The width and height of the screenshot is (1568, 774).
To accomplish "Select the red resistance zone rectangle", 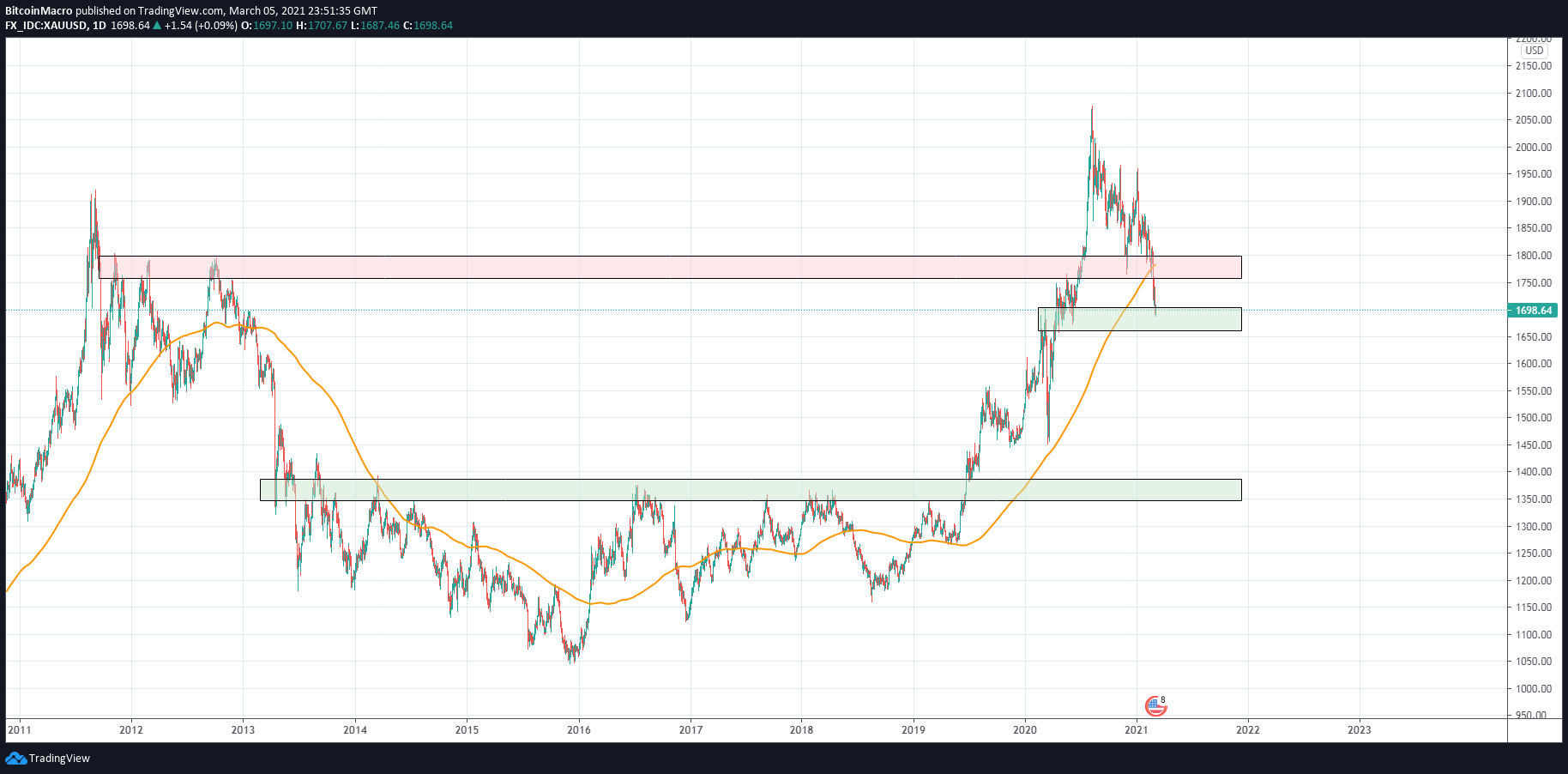I will click(670, 267).
